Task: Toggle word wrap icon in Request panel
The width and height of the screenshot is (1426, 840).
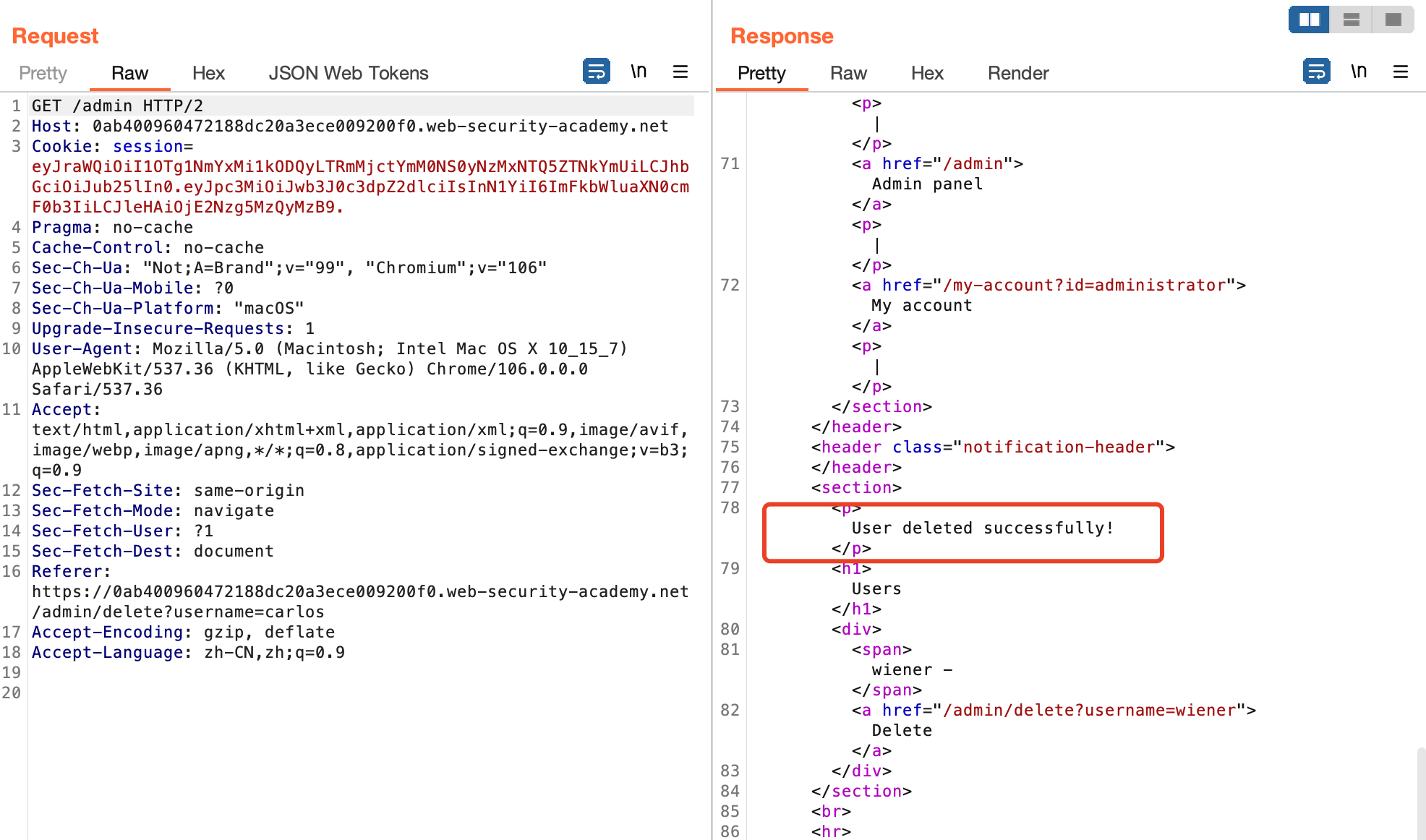Action: 596,72
